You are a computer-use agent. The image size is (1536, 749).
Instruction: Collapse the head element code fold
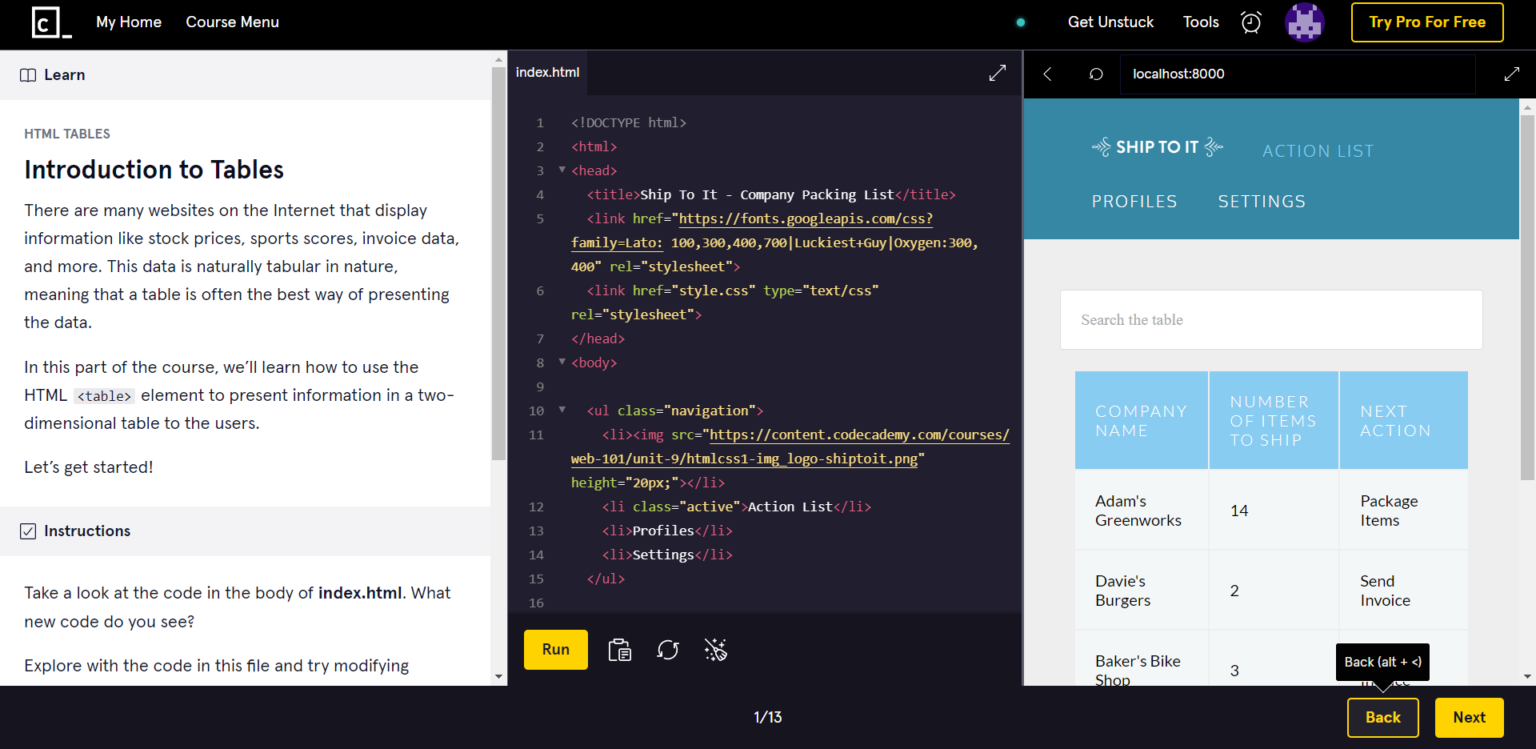click(562, 169)
